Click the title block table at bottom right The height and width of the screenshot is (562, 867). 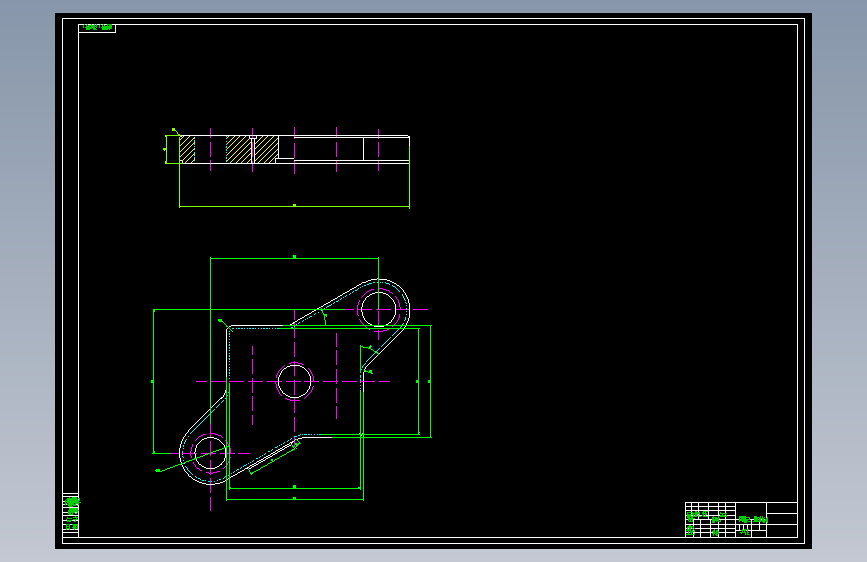pyautogui.click(x=741, y=519)
